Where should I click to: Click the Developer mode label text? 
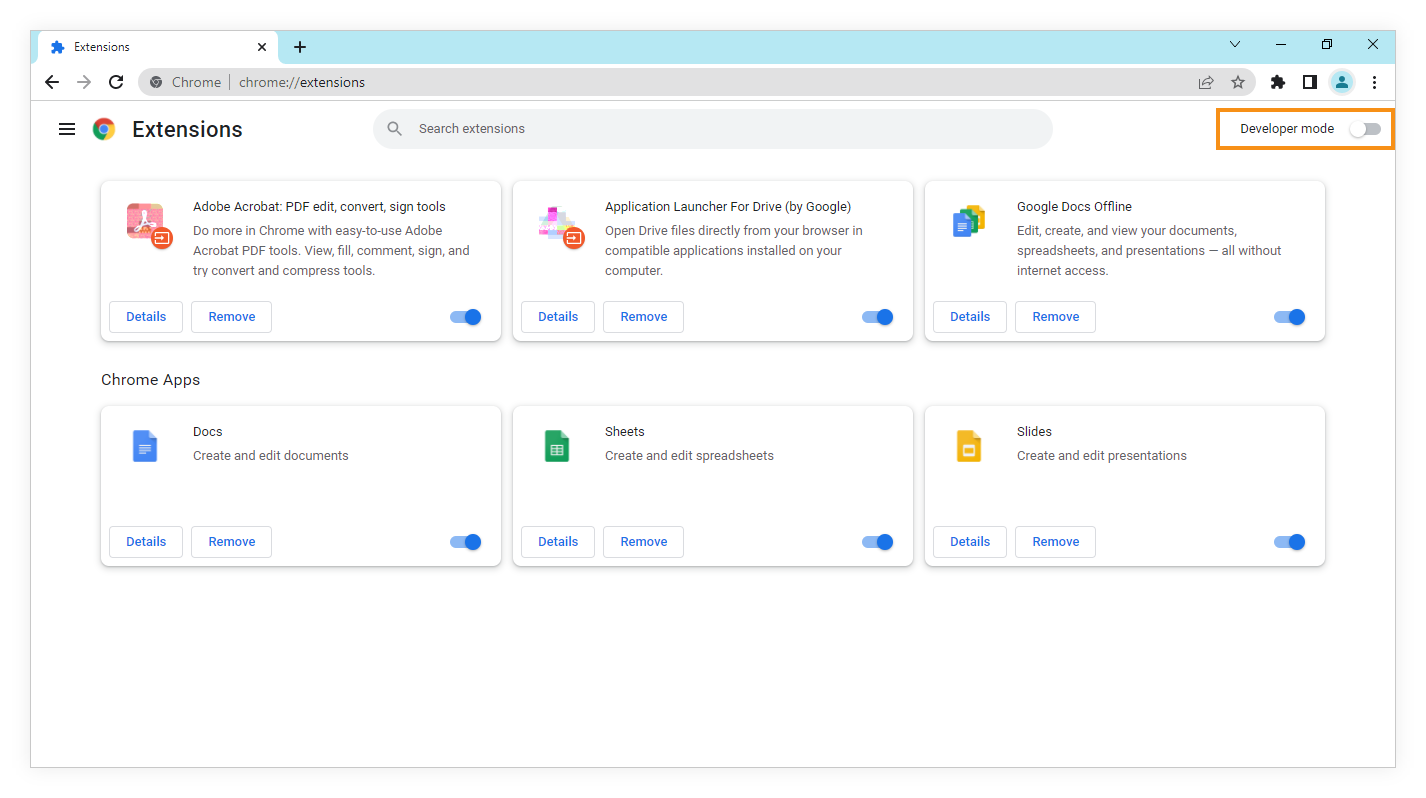coord(1287,129)
